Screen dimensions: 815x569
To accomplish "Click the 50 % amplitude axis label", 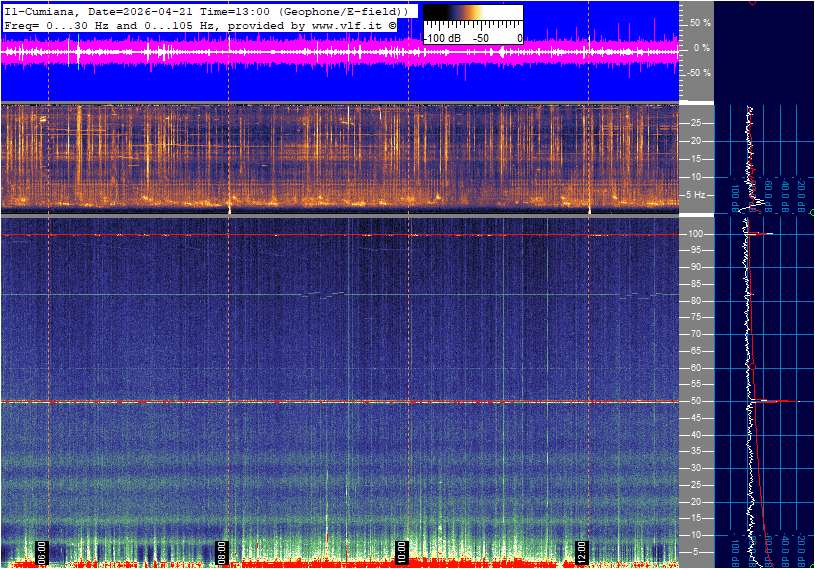I will [x=701, y=22].
